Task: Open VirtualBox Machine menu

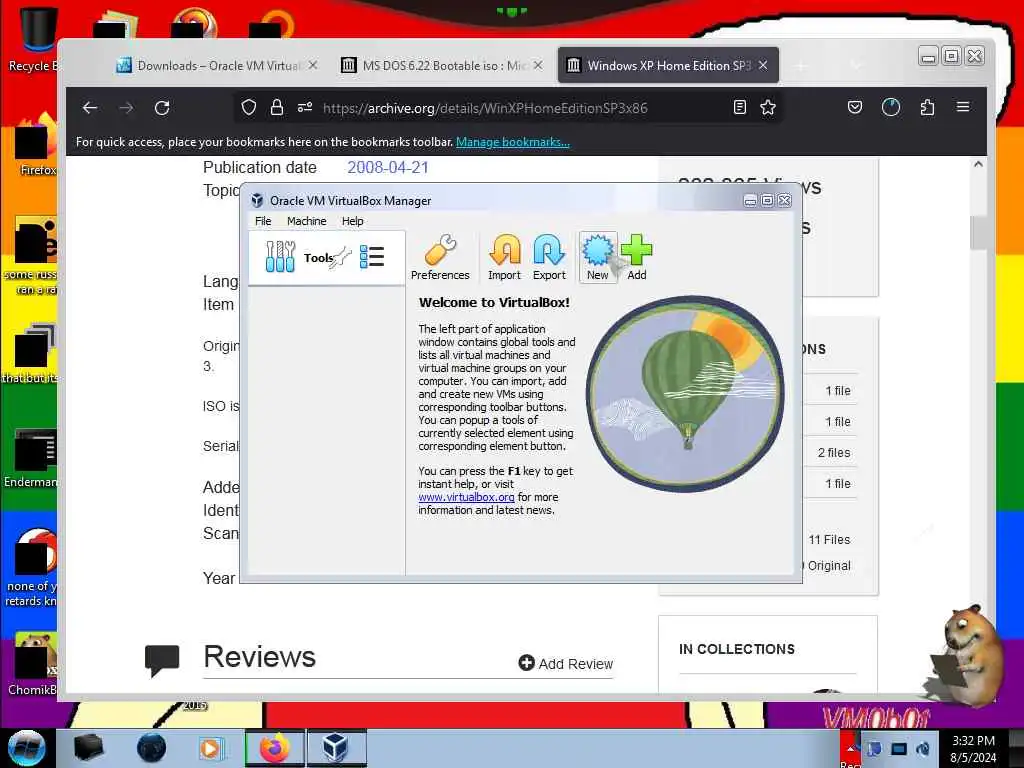Action: coord(306,221)
